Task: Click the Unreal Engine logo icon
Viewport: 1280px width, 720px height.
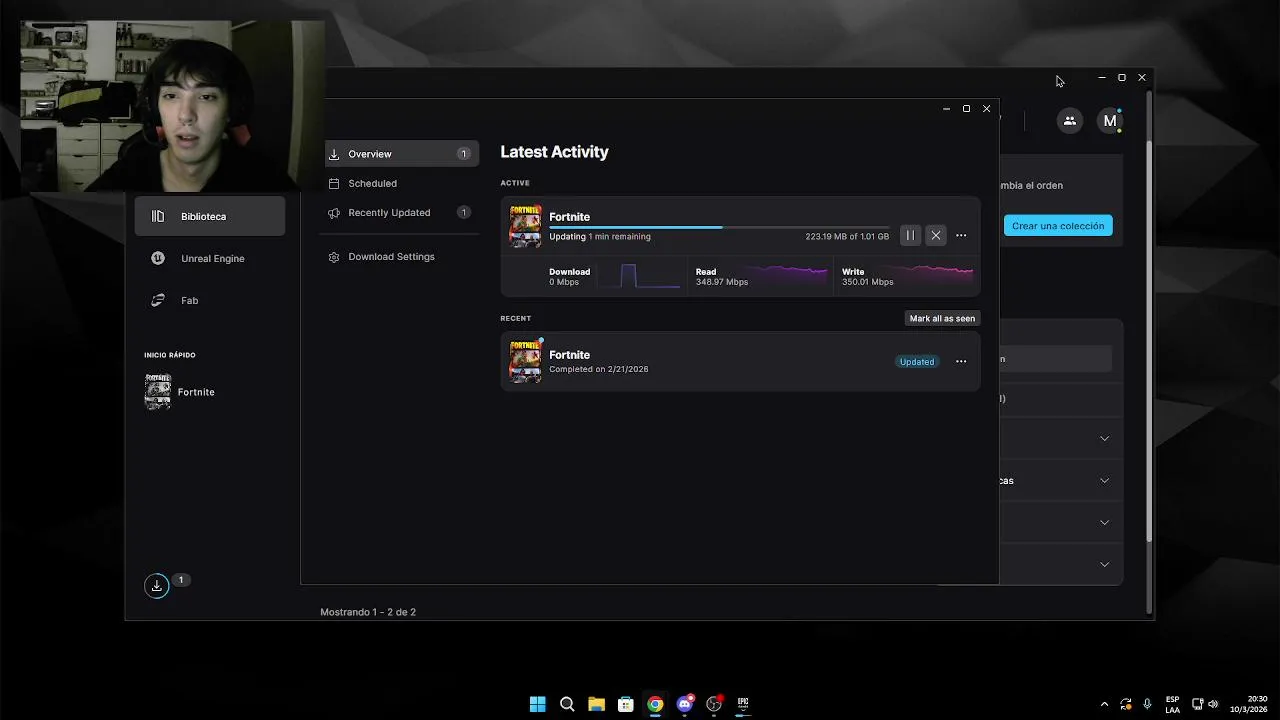Action: [158, 258]
